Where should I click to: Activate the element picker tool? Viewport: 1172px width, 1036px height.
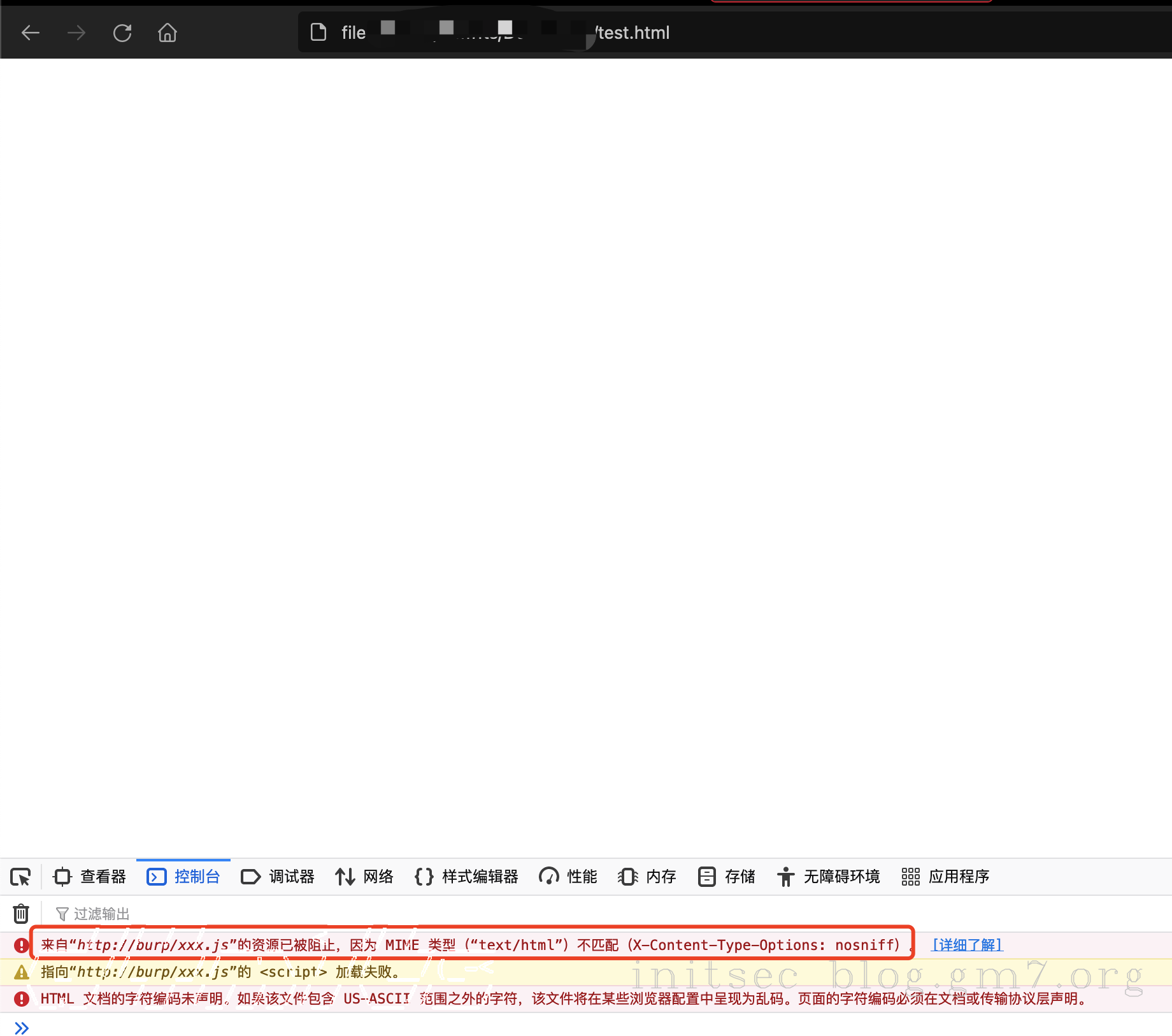coord(20,877)
